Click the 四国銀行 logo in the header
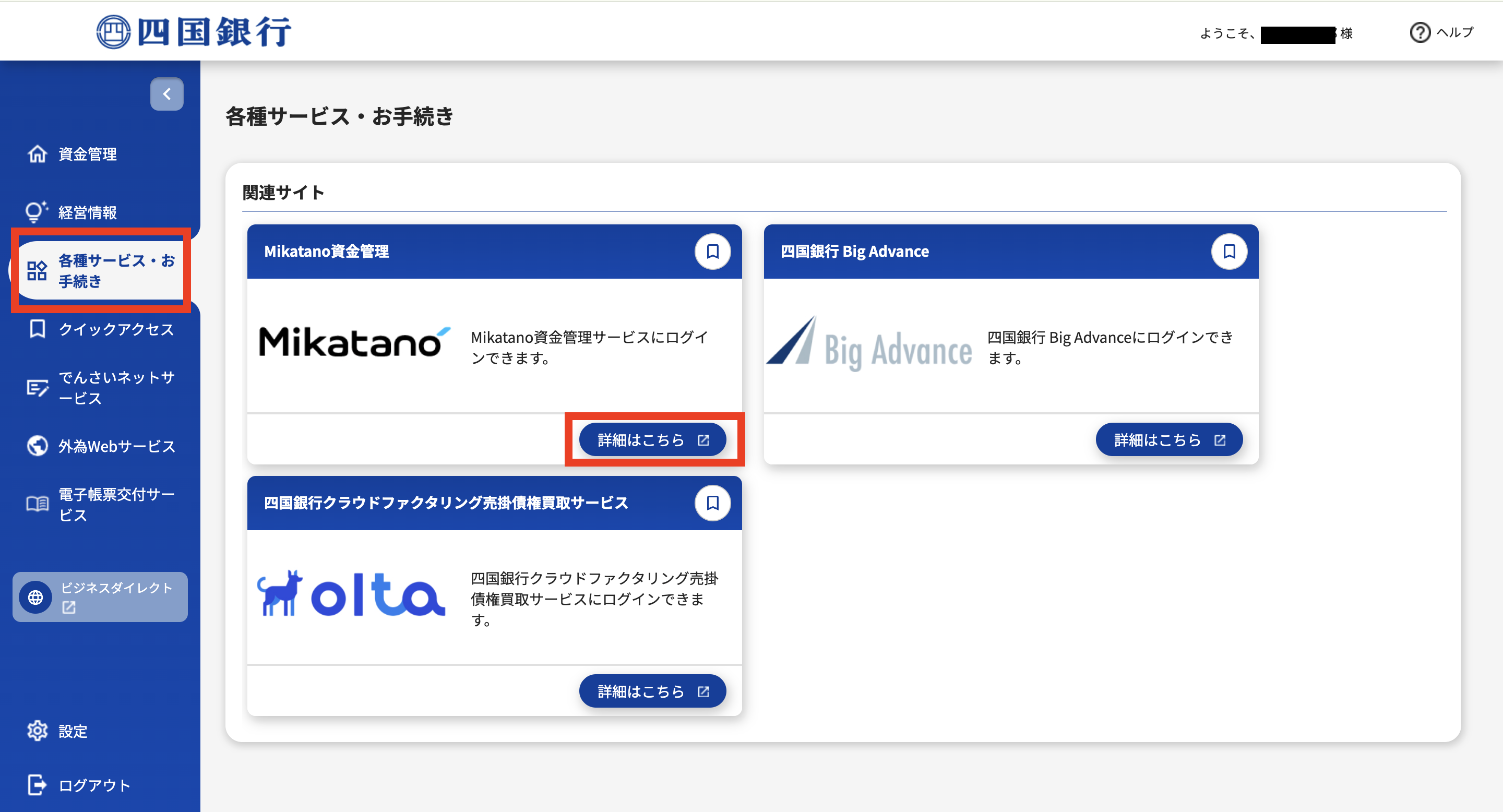The image size is (1503, 812). coord(194,31)
